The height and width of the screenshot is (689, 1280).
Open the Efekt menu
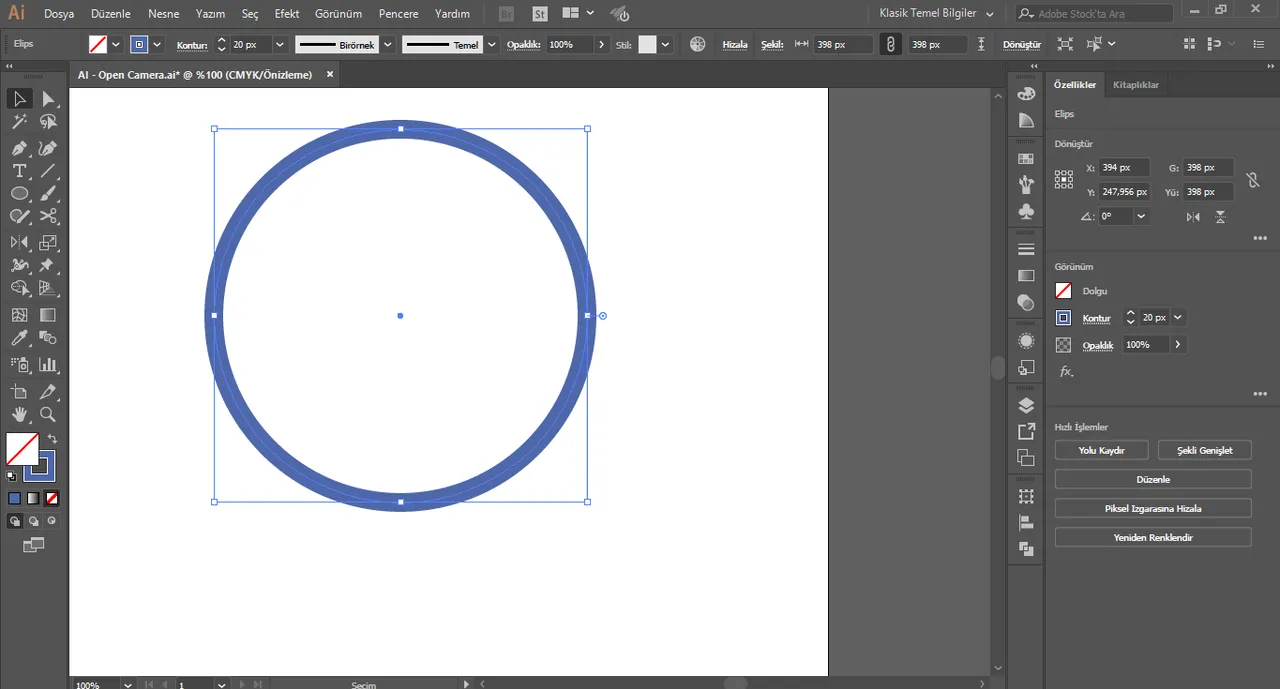(287, 14)
